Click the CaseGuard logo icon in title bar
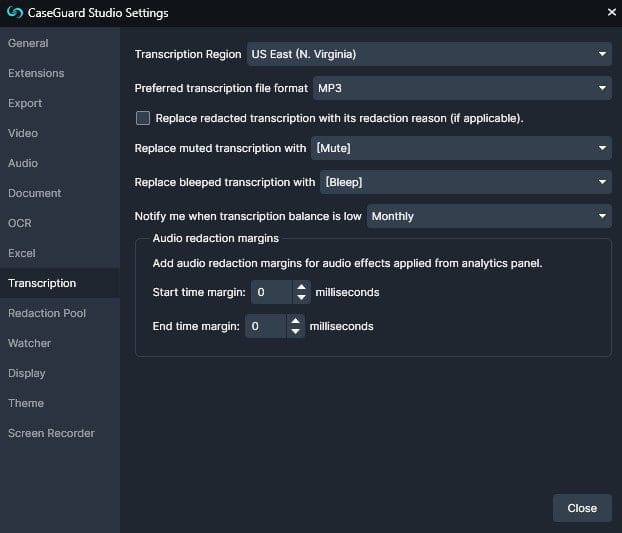This screenshot has height=533, width=622. 15,13
